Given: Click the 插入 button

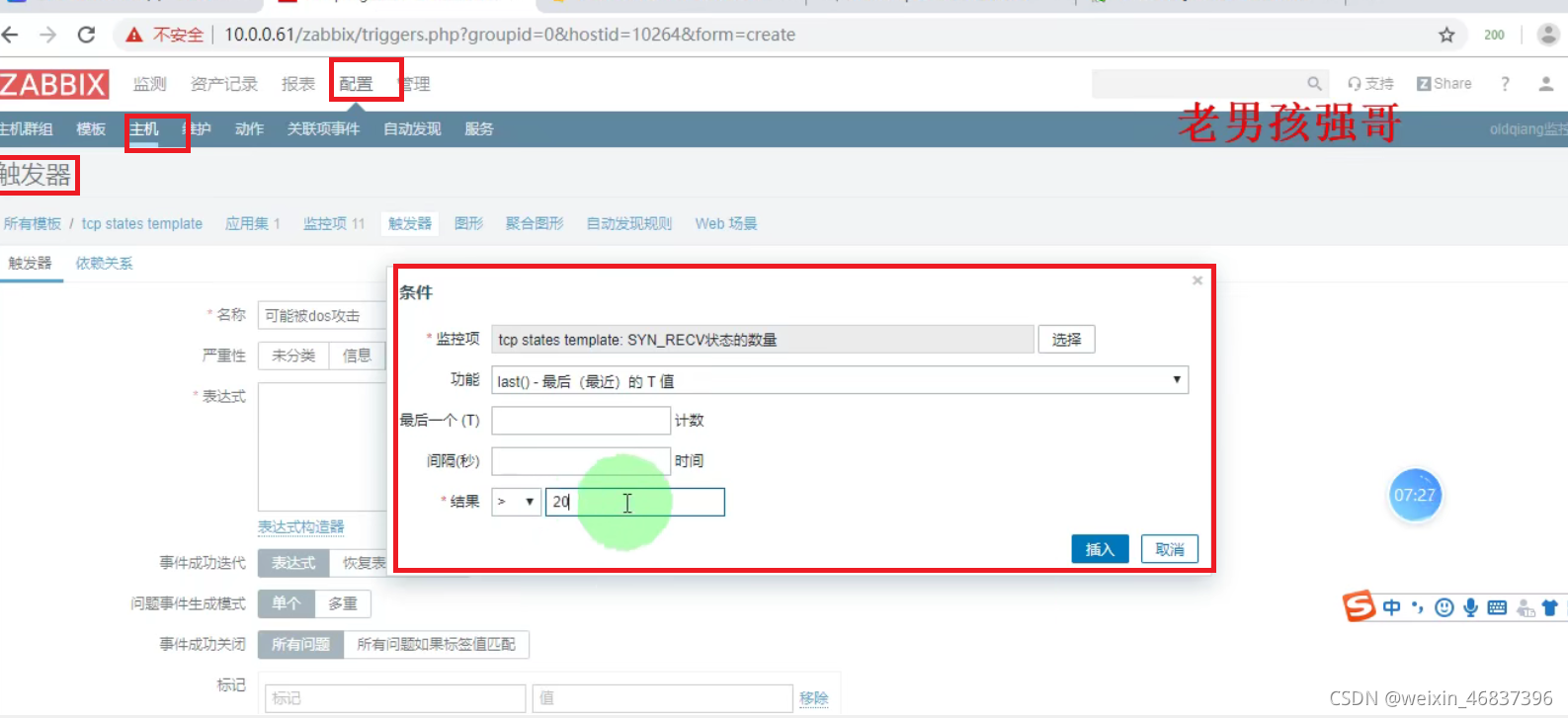Looking at the screenshot, I should [x=1100, y=549].
